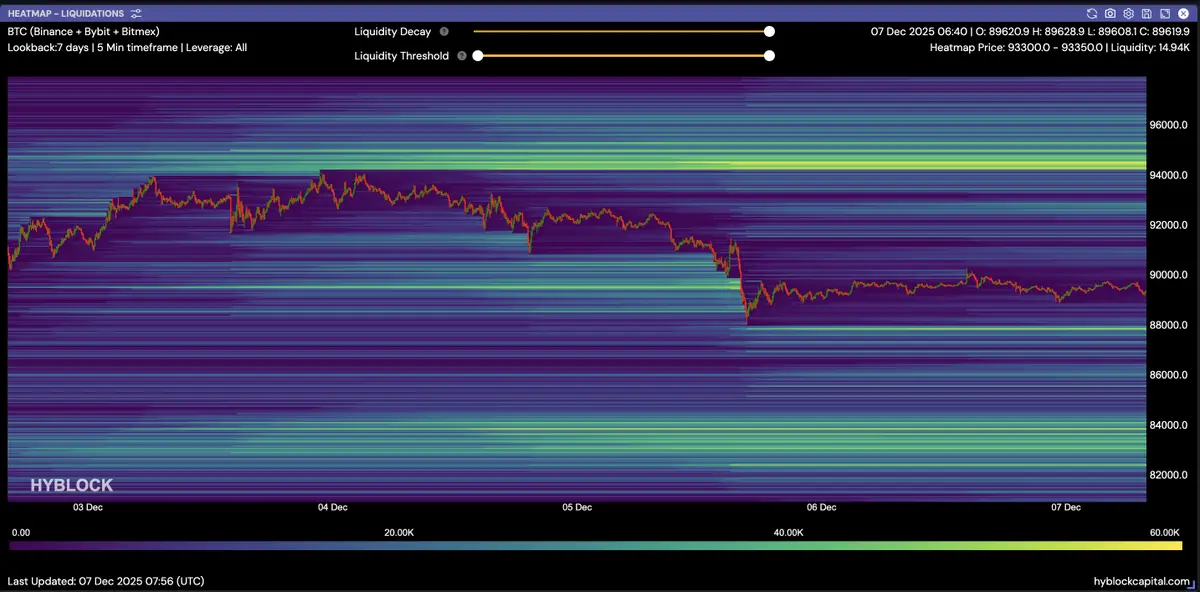Click the 06 Dec date axis label
This screenshot has height=592, width=1200.
tap(821, 508)
